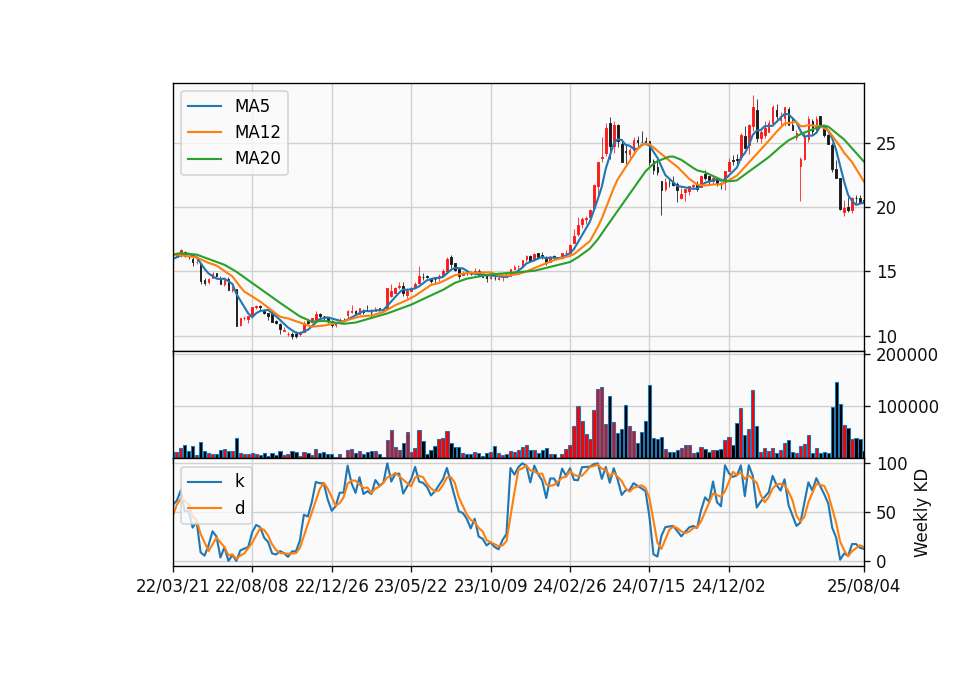Click the 25/08/04 date label
Image resolution: width=960 pixels, height=690 pixels.
[x=864, y=586]
